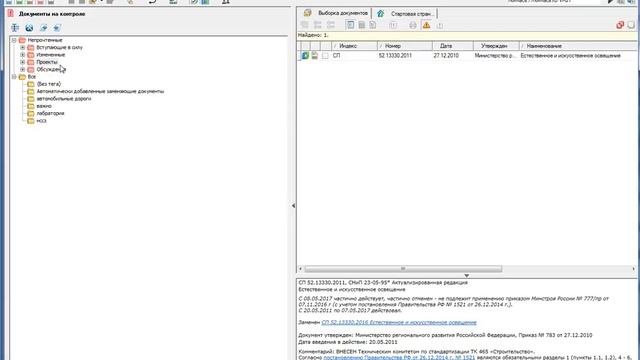Tick the checkbox in the СП 52.13330.2011 row
Screen dimensions: 640x360
pos(325,56)
